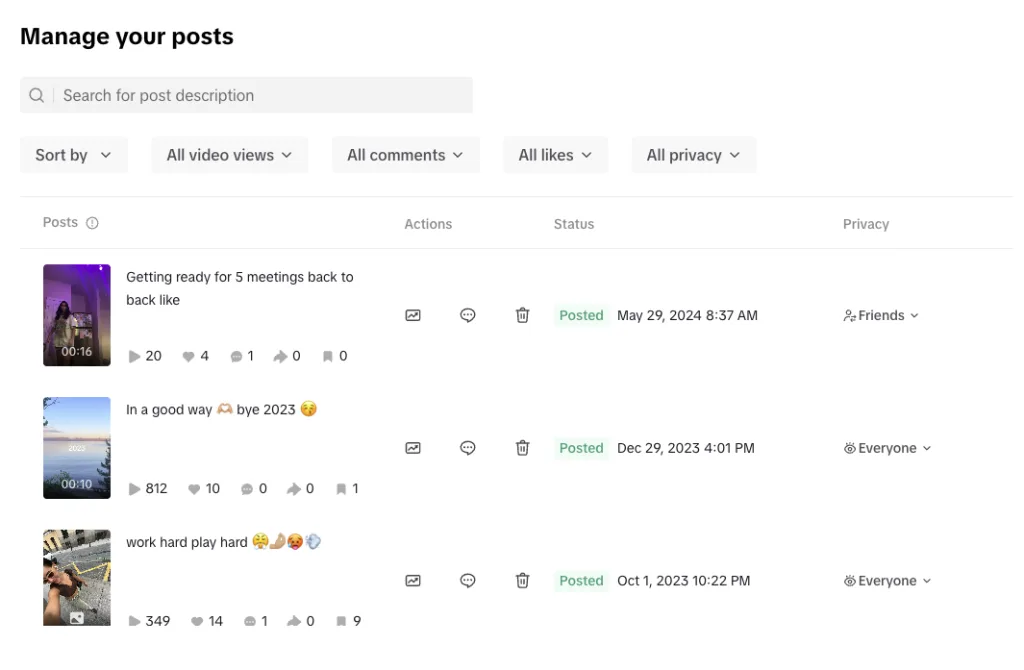Image resolution: width=1024 pixels, height=670 pixels.
Task: Open comments for the 5 meetings post
Action: pyautogui.click(x=468, y=315)
